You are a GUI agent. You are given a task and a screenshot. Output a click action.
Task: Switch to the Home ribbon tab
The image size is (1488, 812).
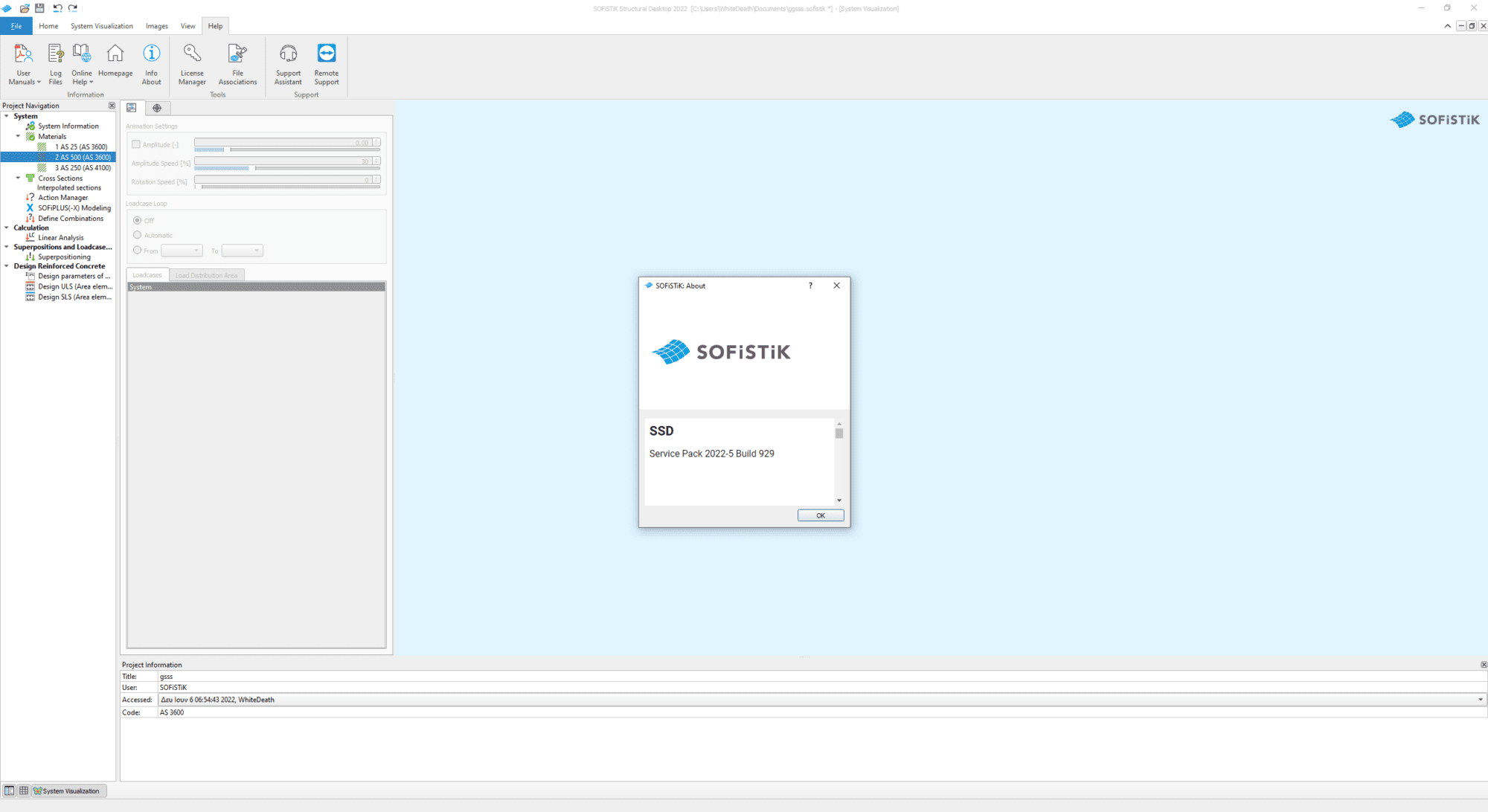click(x=48, y=26)
